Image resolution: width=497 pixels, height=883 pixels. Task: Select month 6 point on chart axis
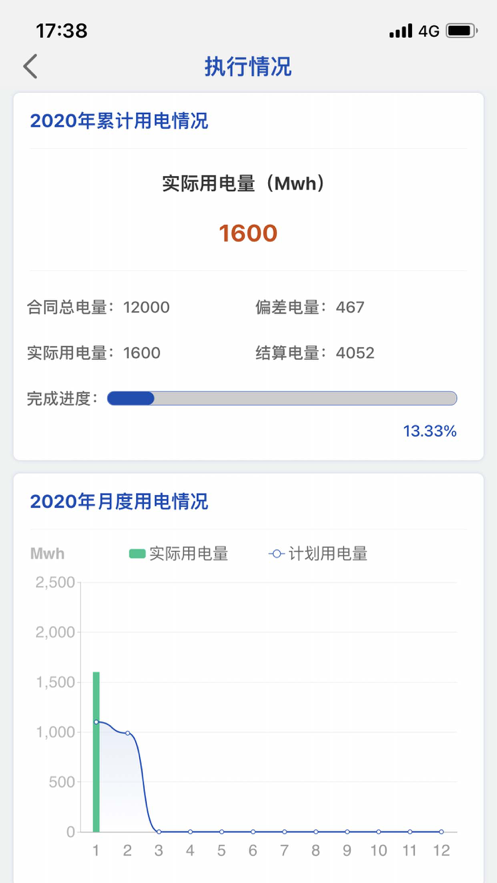click(253, 832)
